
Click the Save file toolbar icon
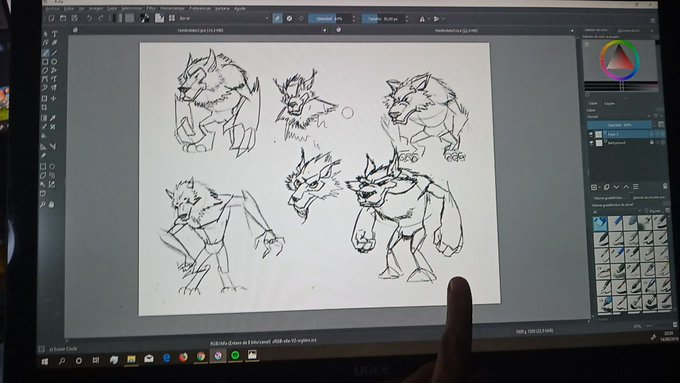coord(75,18)
